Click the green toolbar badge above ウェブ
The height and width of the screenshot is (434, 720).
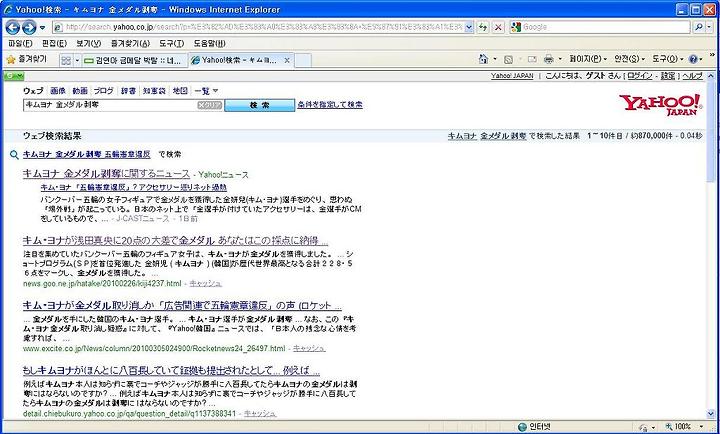[14, 76]
